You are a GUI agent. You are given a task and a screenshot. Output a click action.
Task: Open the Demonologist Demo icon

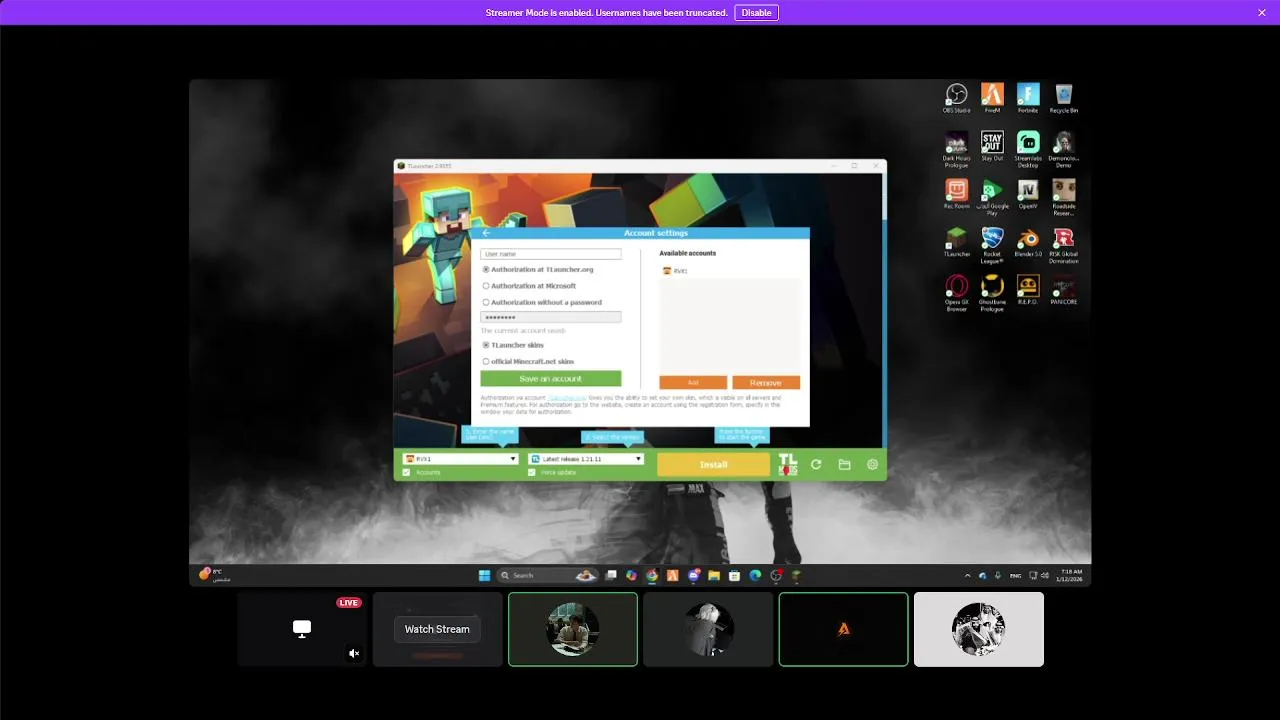point(1064,149)
